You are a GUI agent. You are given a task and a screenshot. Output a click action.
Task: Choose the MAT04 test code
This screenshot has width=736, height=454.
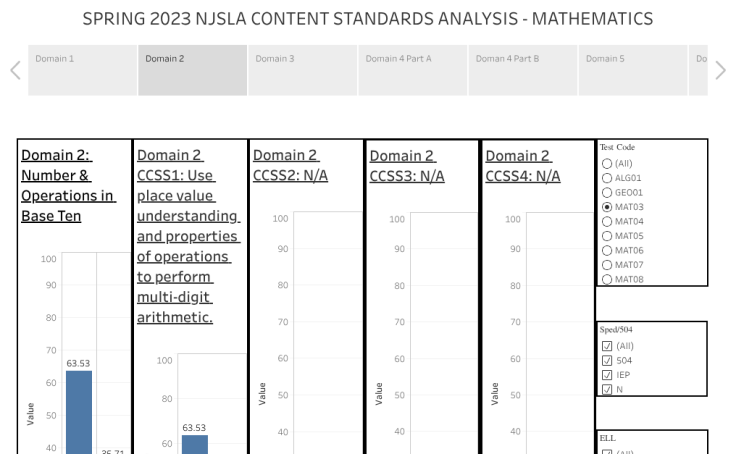(607, 222)
